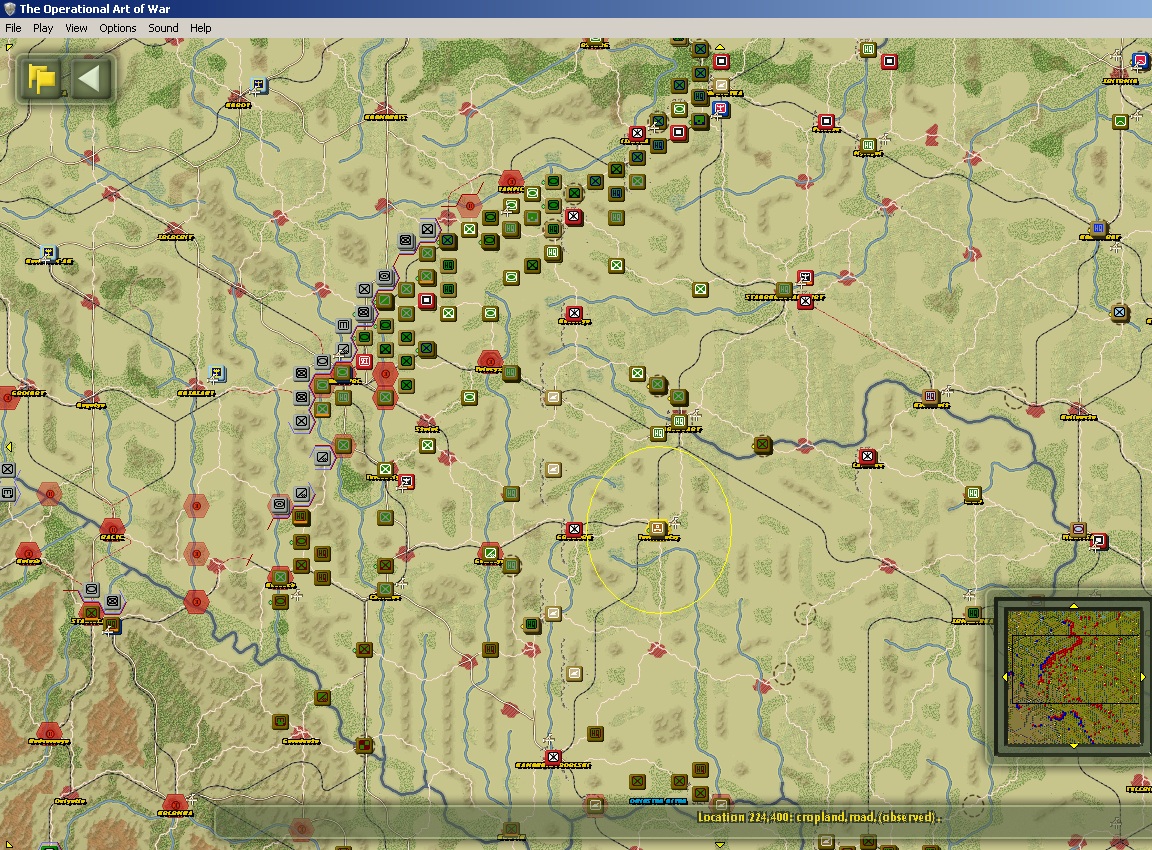Screen dimensions: 1152x850
Task: Select the red square unit at top right of map
Action: coord(889,62)
